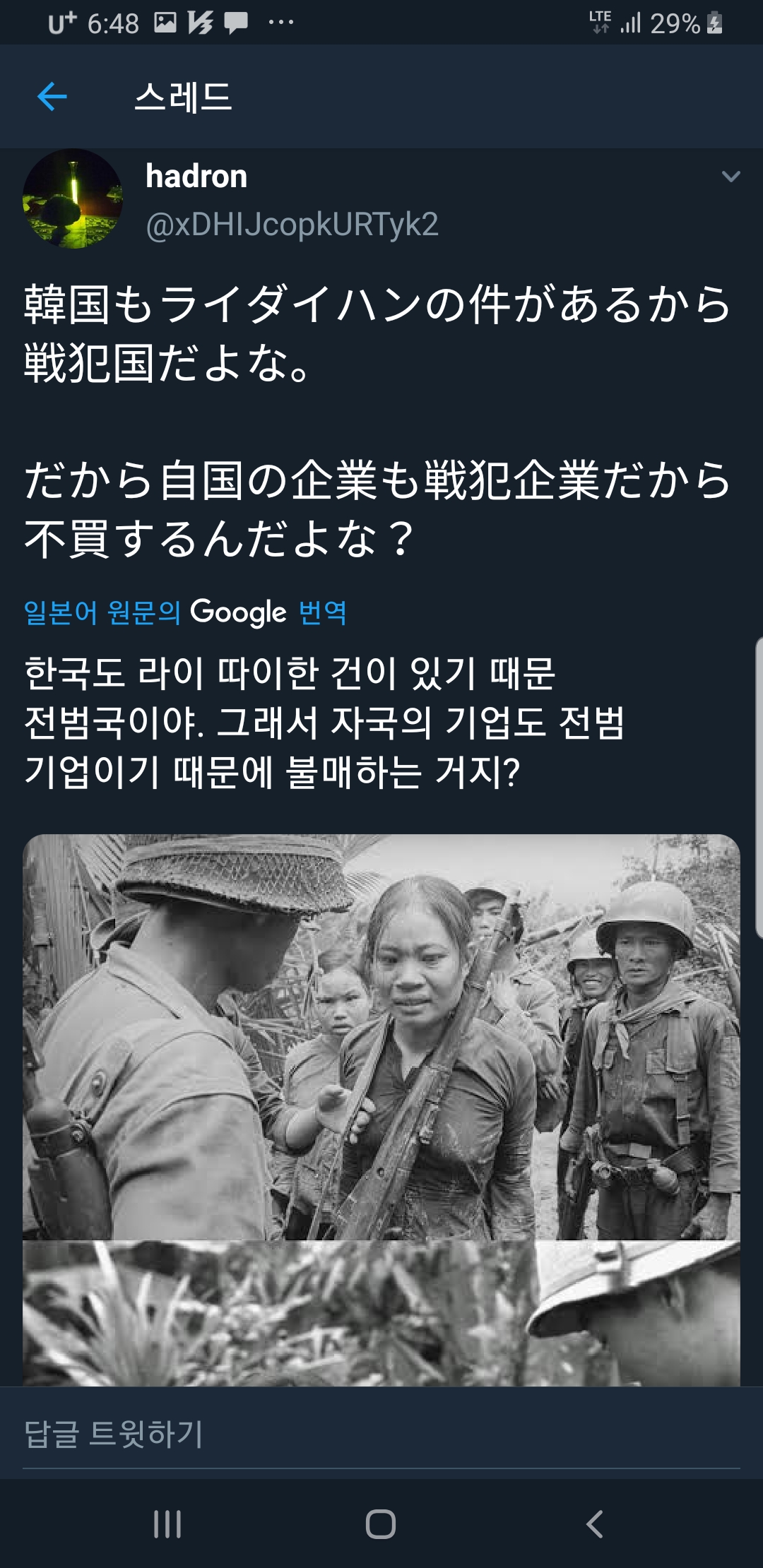Tap the Android home button

pyautogui.click(x=381, y=1524)
